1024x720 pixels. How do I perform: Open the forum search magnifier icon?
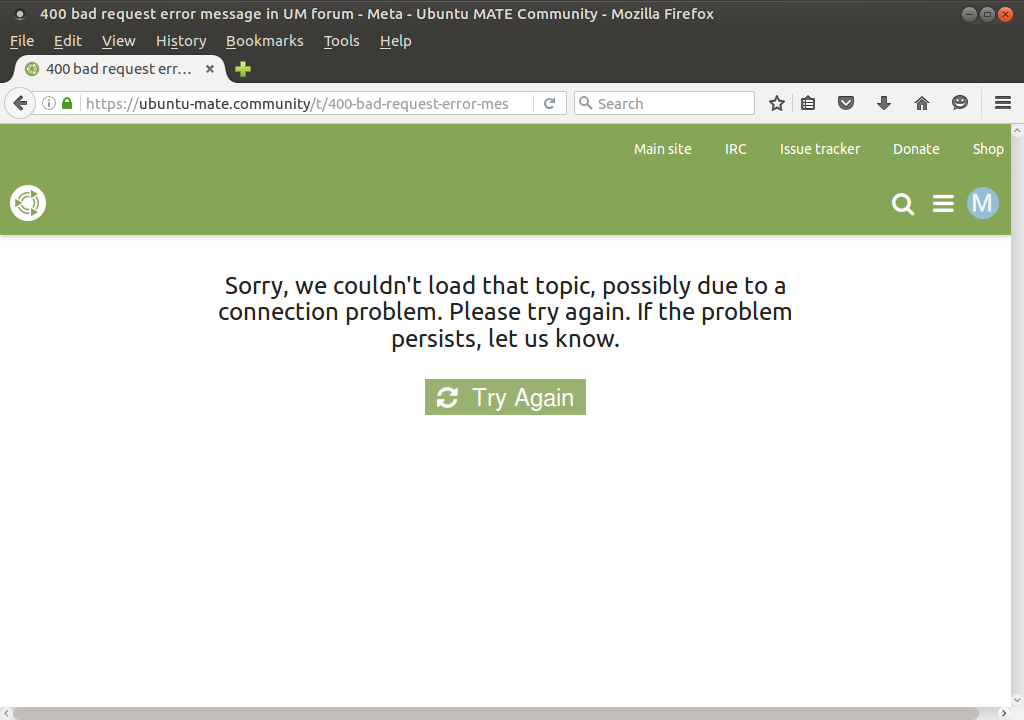pyautogui.click(x=903, y=204)
